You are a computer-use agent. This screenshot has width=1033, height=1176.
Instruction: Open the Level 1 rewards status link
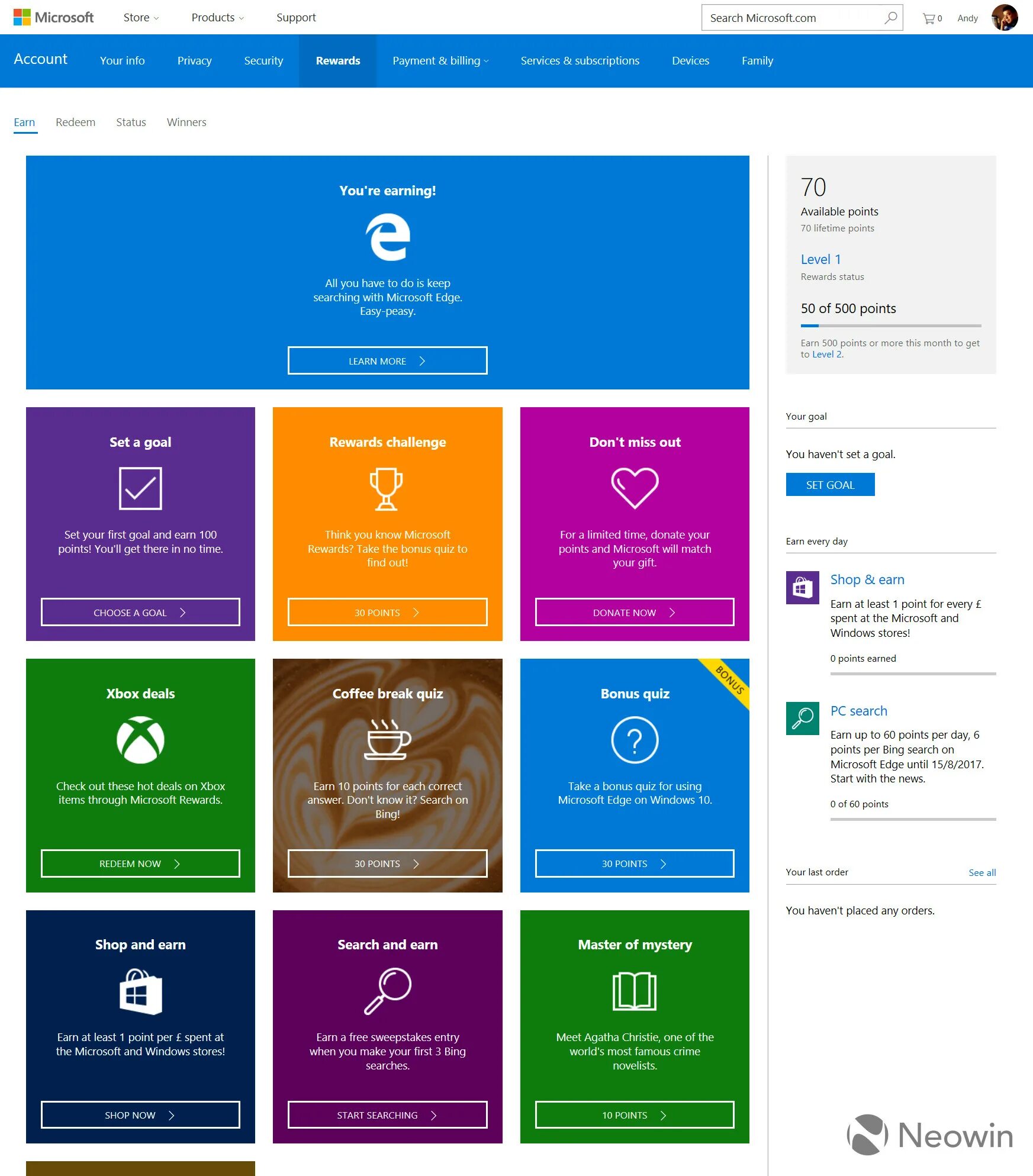[821, 260]
